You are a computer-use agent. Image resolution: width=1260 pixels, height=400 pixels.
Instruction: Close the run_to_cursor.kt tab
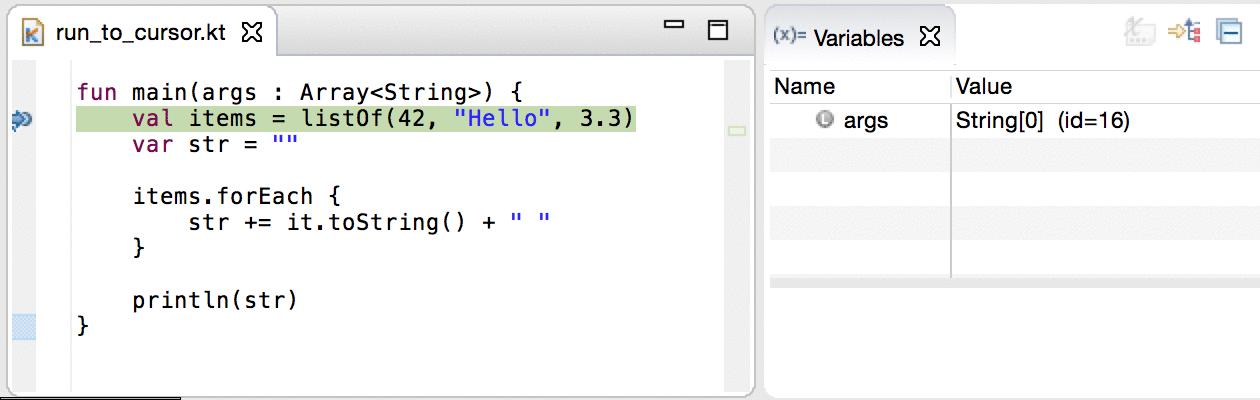(252, 33)
